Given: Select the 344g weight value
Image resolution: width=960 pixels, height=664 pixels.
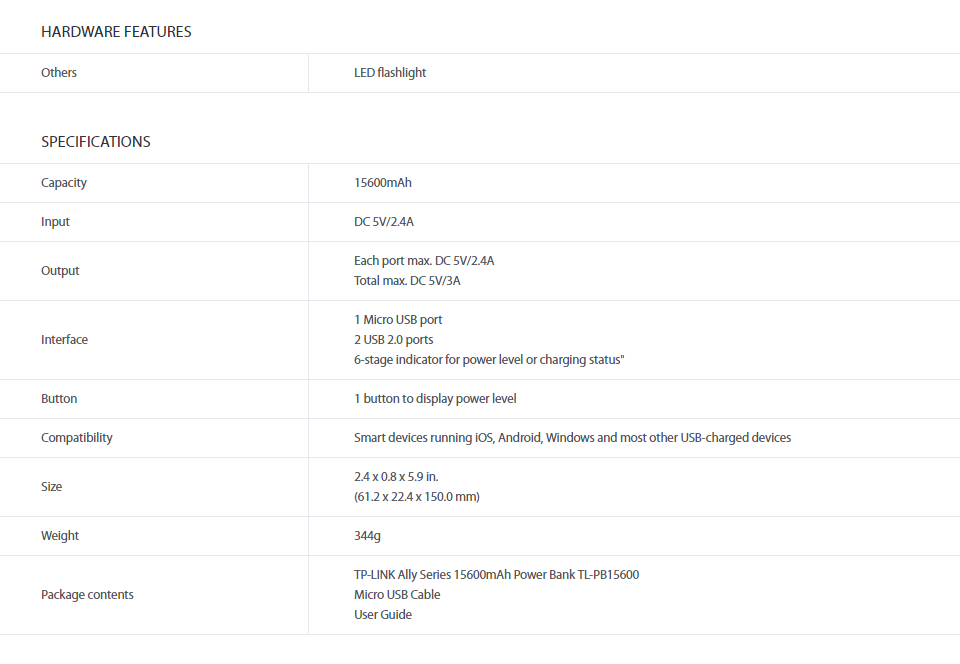Looking at the screenshot, I should tap(367, 536).
